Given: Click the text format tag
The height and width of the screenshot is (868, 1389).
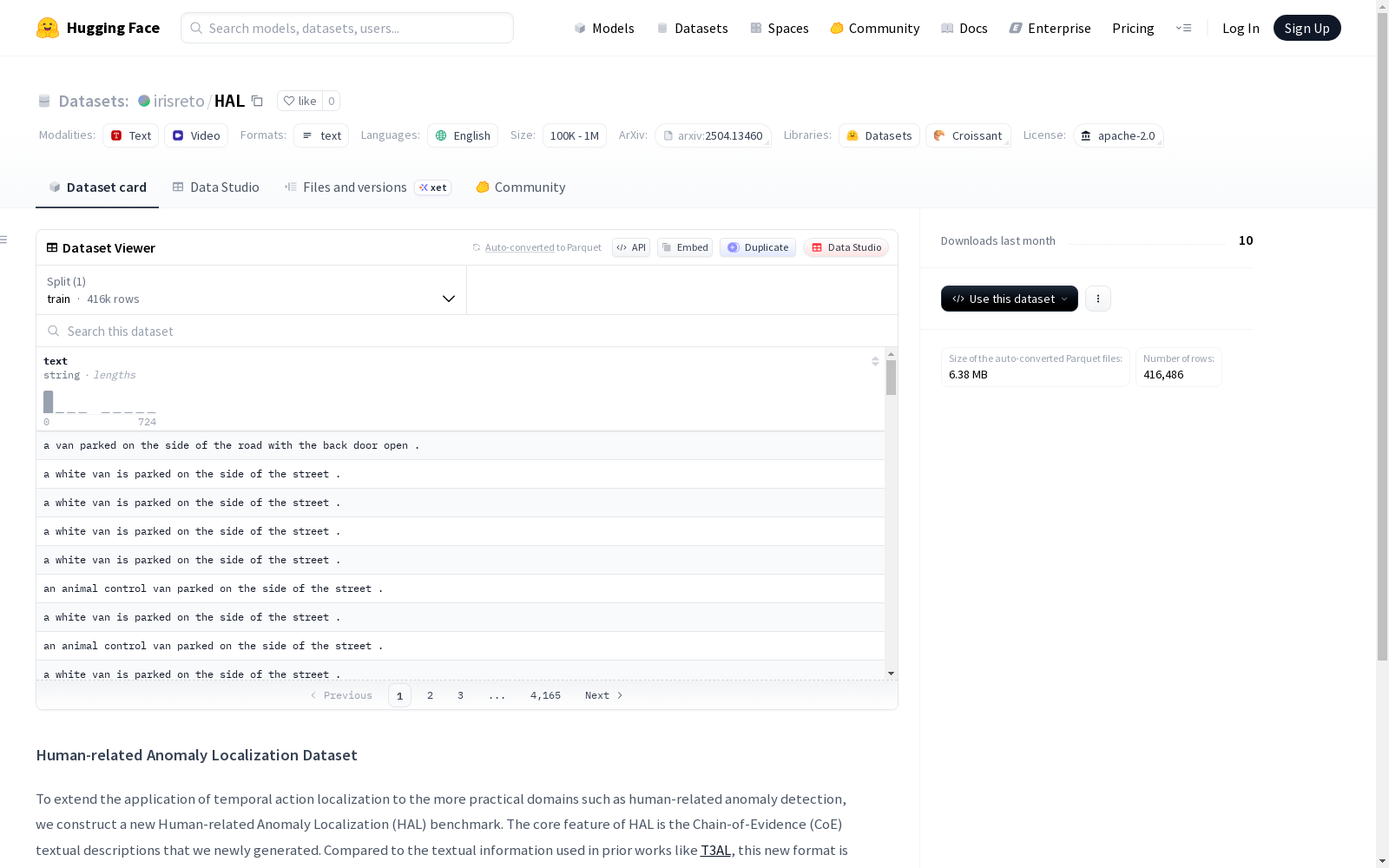Looking at the screenshot, I should (321, 135).
